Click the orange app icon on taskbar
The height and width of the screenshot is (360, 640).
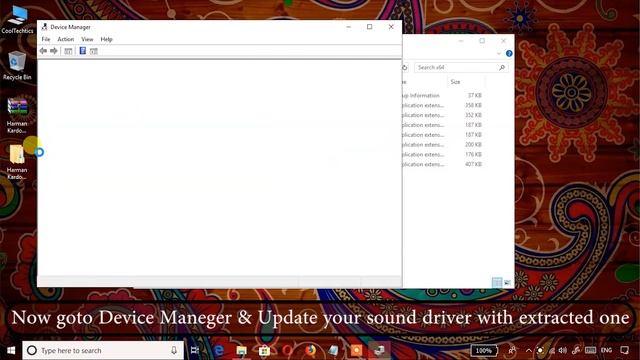(356, 350)
